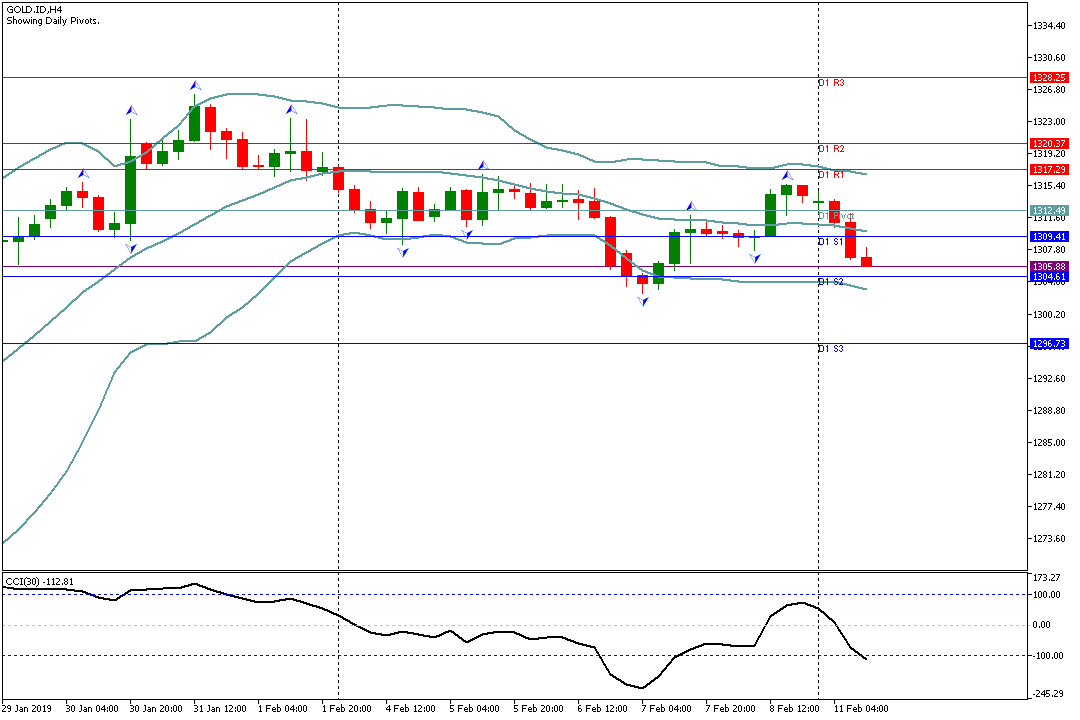Click the 1312.49 pivot price tag
The height and width of the screenshot is (720, 1080).
click(1049, 210)
